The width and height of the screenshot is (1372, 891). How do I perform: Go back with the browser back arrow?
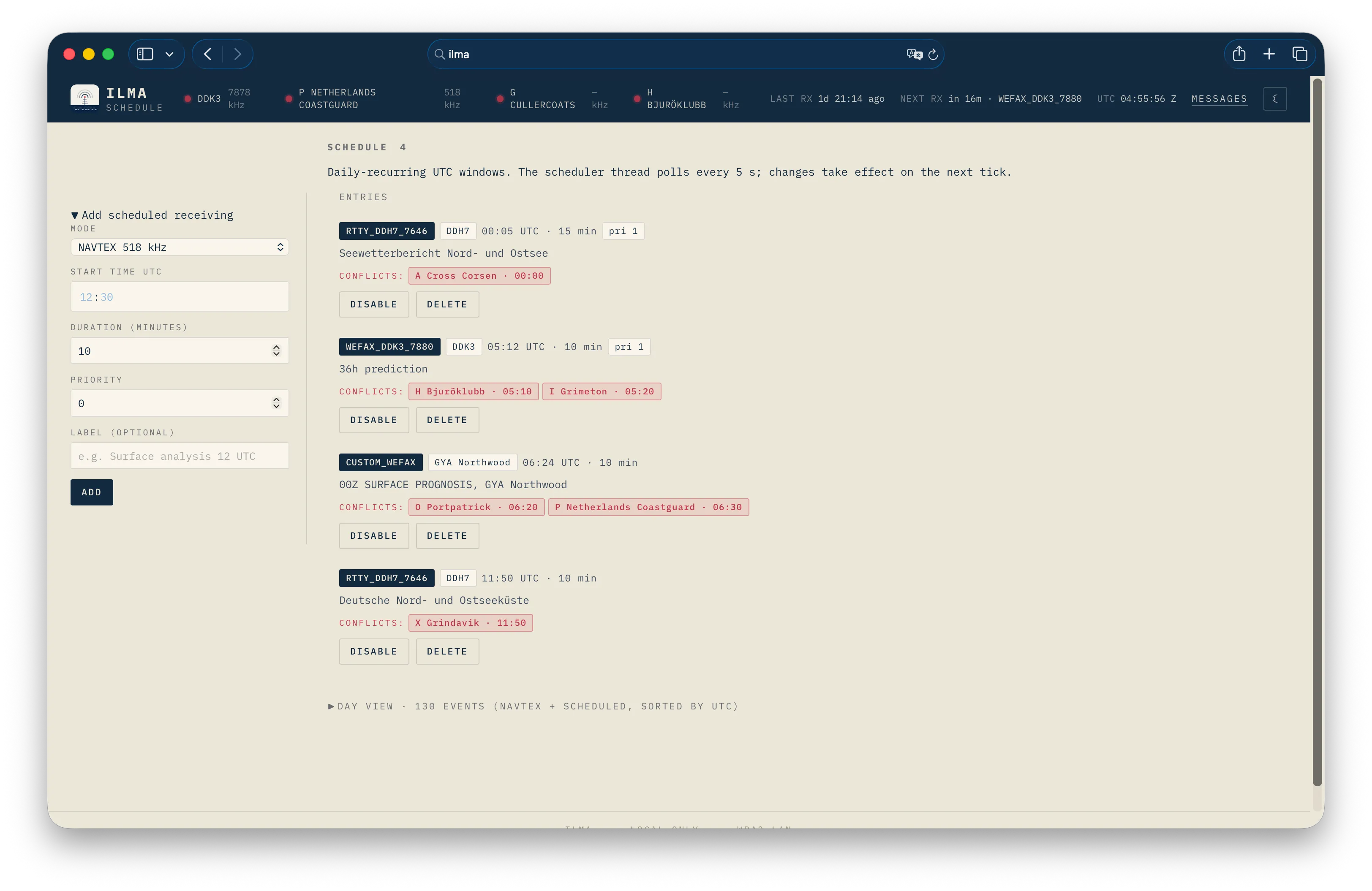(x=207, y=54)
